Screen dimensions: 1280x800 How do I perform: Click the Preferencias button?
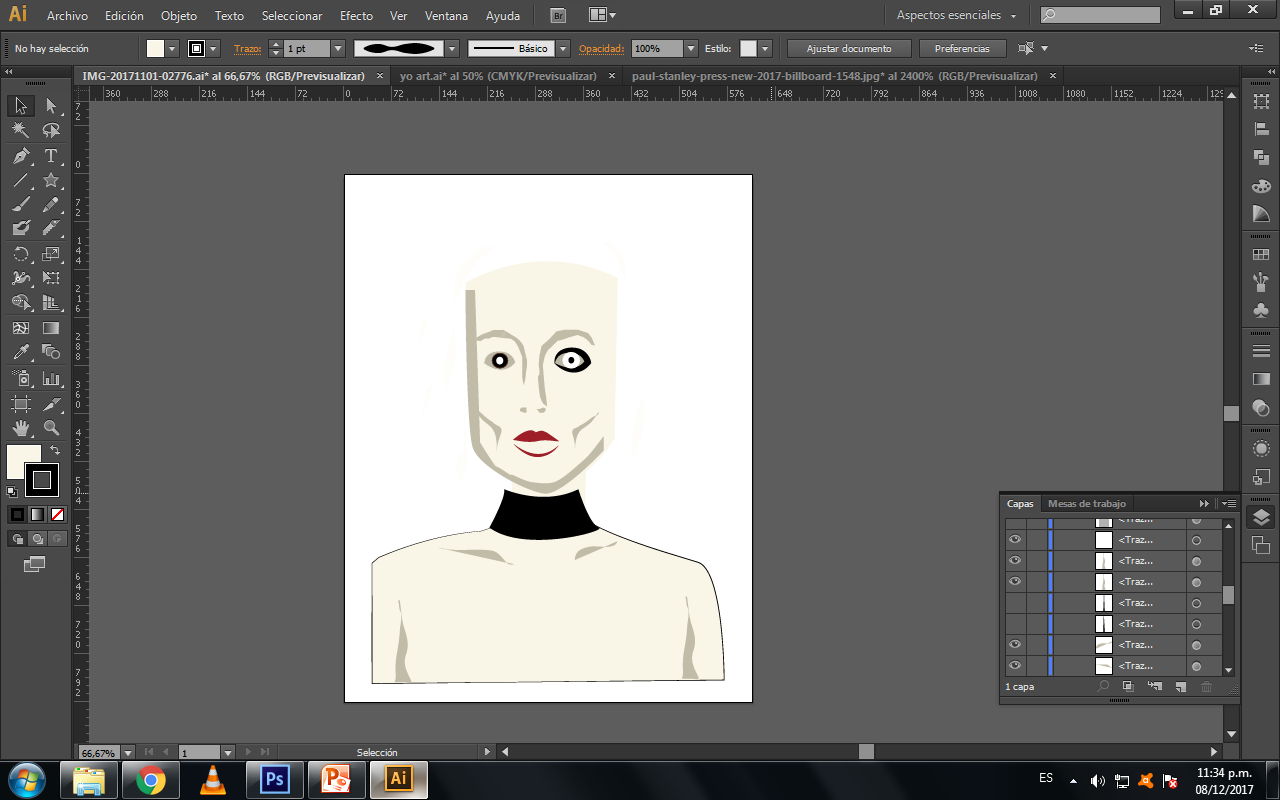click(x=962, y=48)
